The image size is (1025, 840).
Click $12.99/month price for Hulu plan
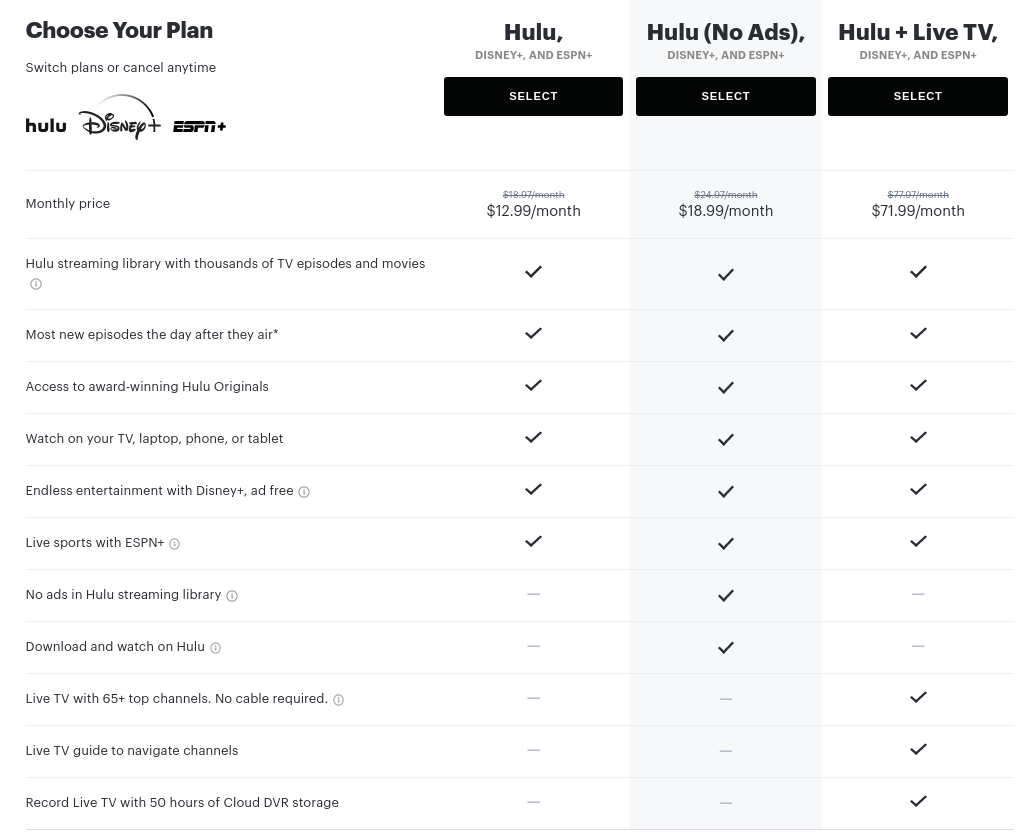tap(533, 211)
